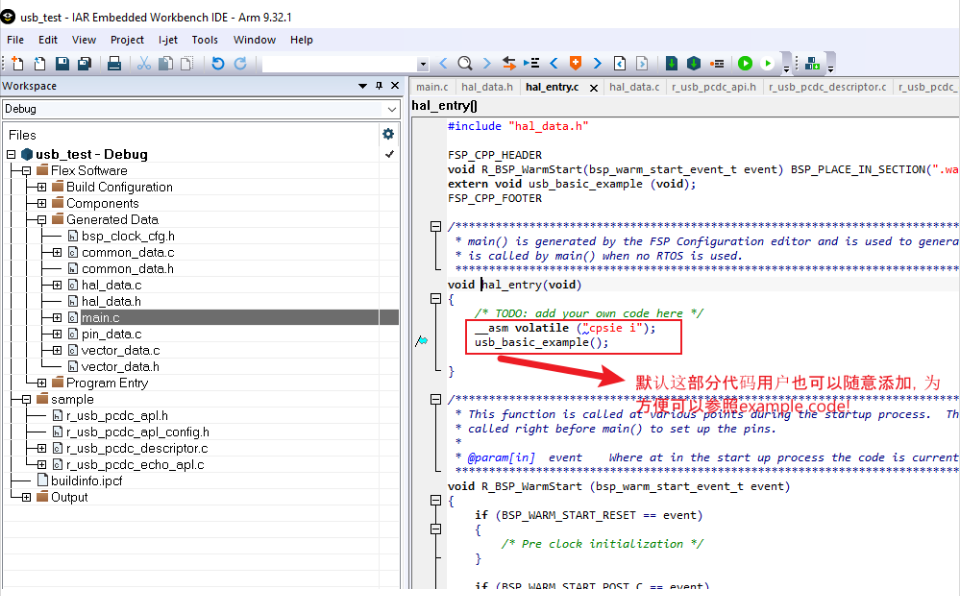Close the Workspace panel
This screenshot has width=960, height=596.
395,86
